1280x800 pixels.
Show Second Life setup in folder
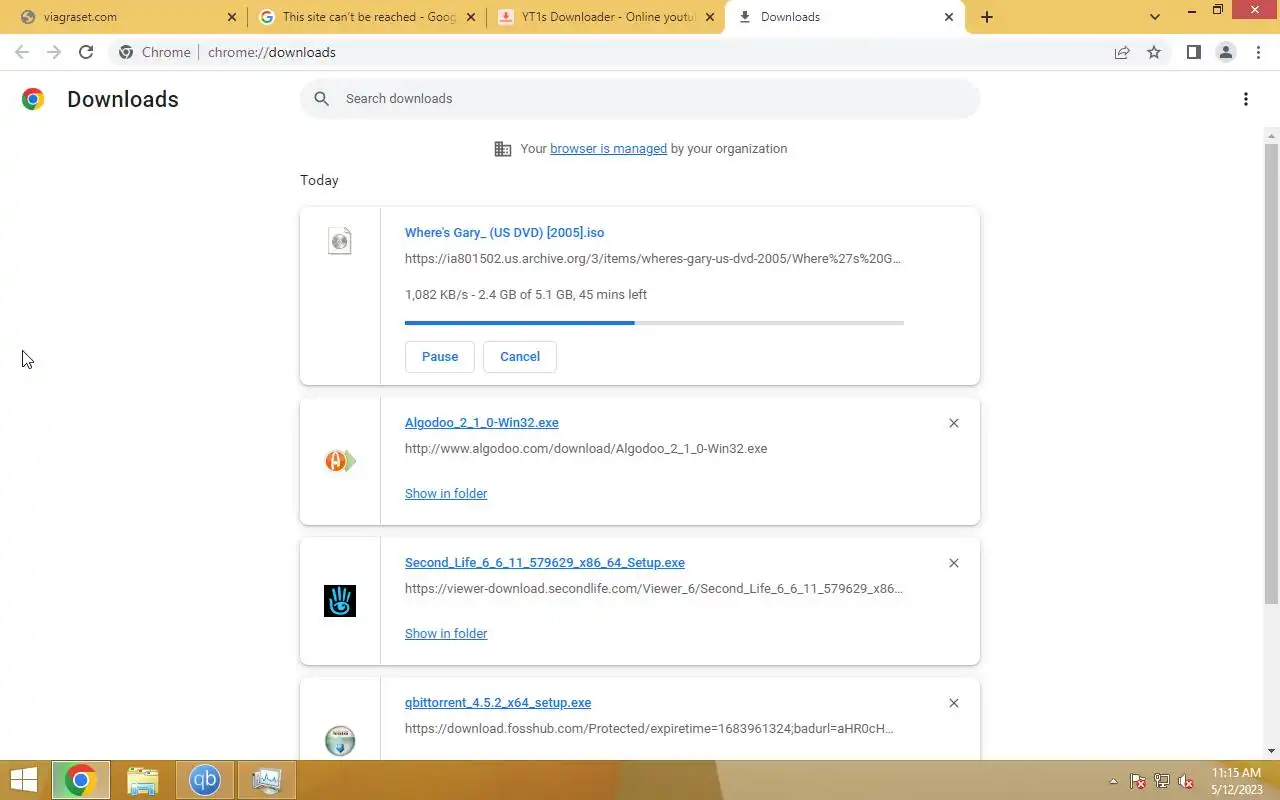tap(446, 634)
